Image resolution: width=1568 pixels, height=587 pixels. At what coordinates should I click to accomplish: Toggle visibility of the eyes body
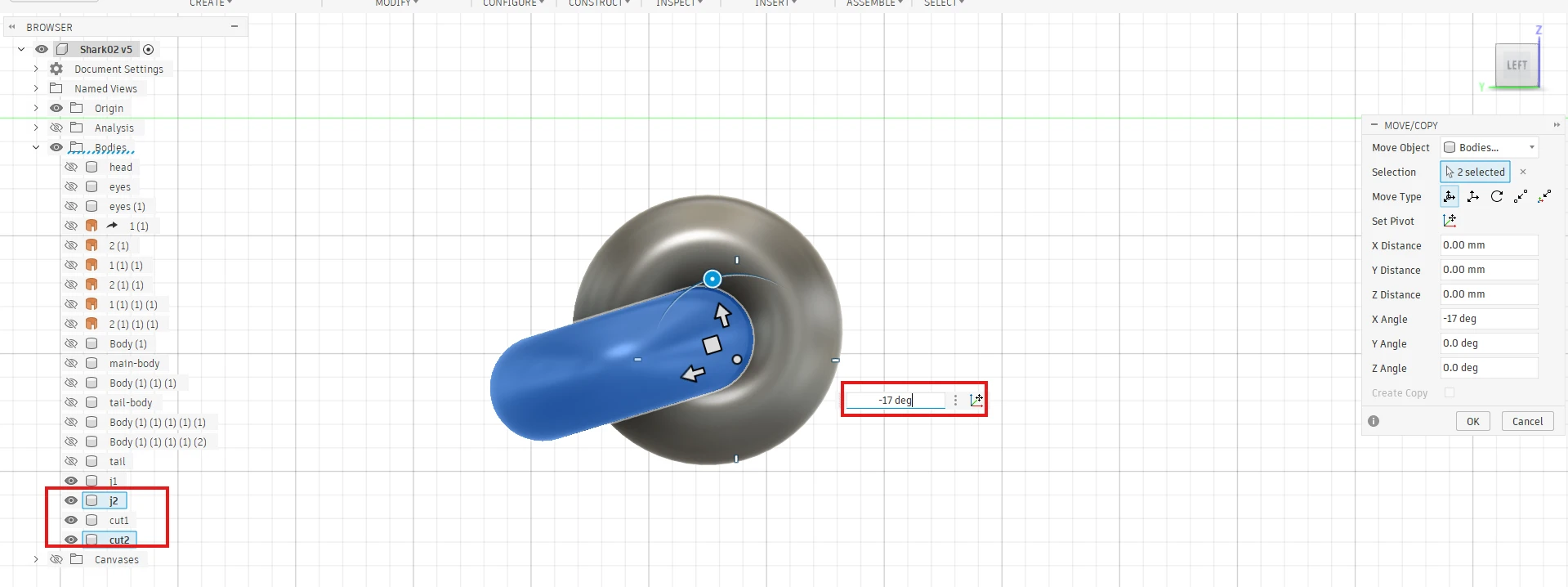(71, 186)
